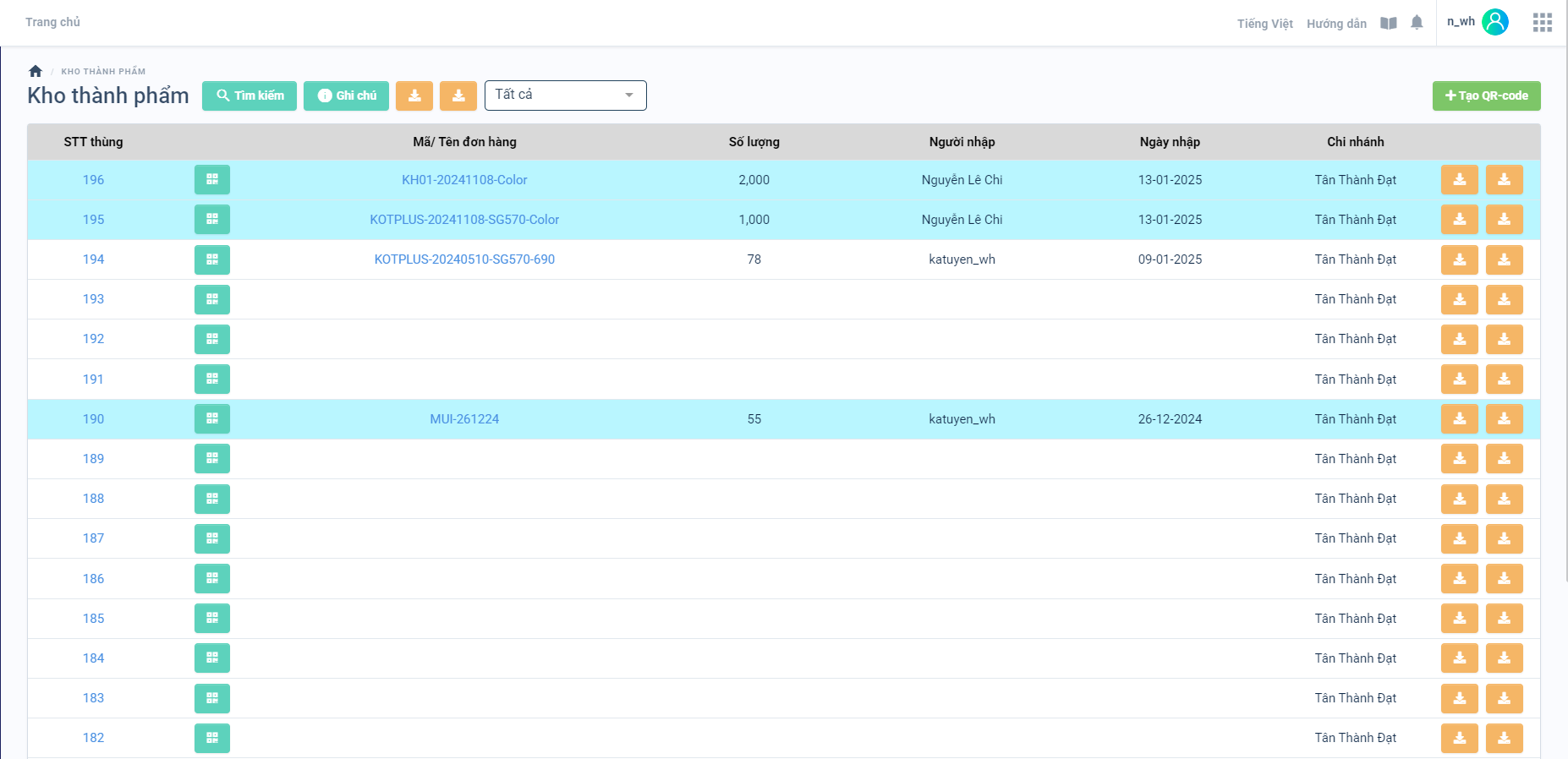Click first download icon in row 189
This screenshot has width=1568, height=759.
click(1460, 459)
